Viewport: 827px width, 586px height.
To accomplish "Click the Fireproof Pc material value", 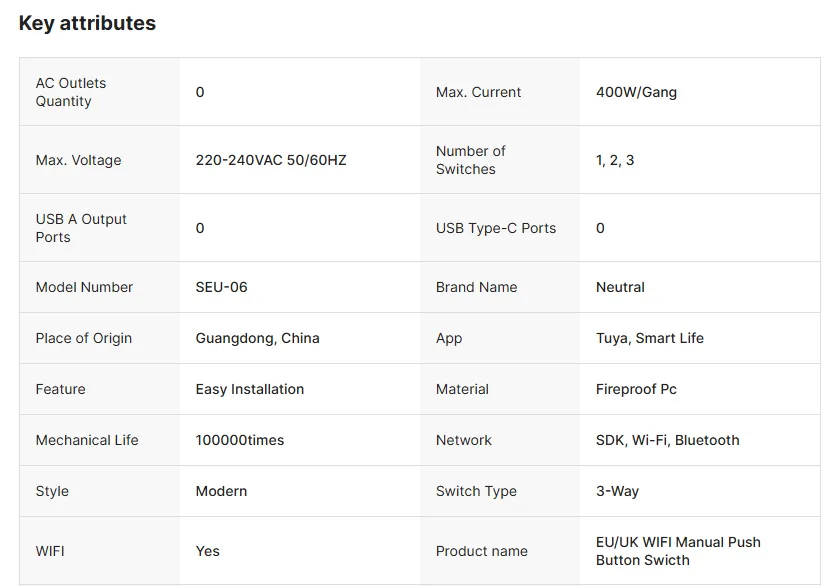I will (x=636, y=389).
